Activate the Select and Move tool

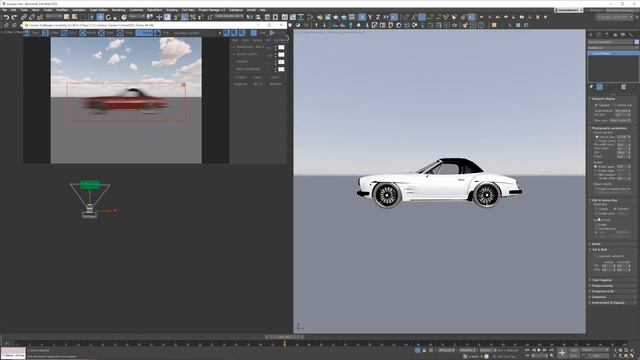pos(100,17)
